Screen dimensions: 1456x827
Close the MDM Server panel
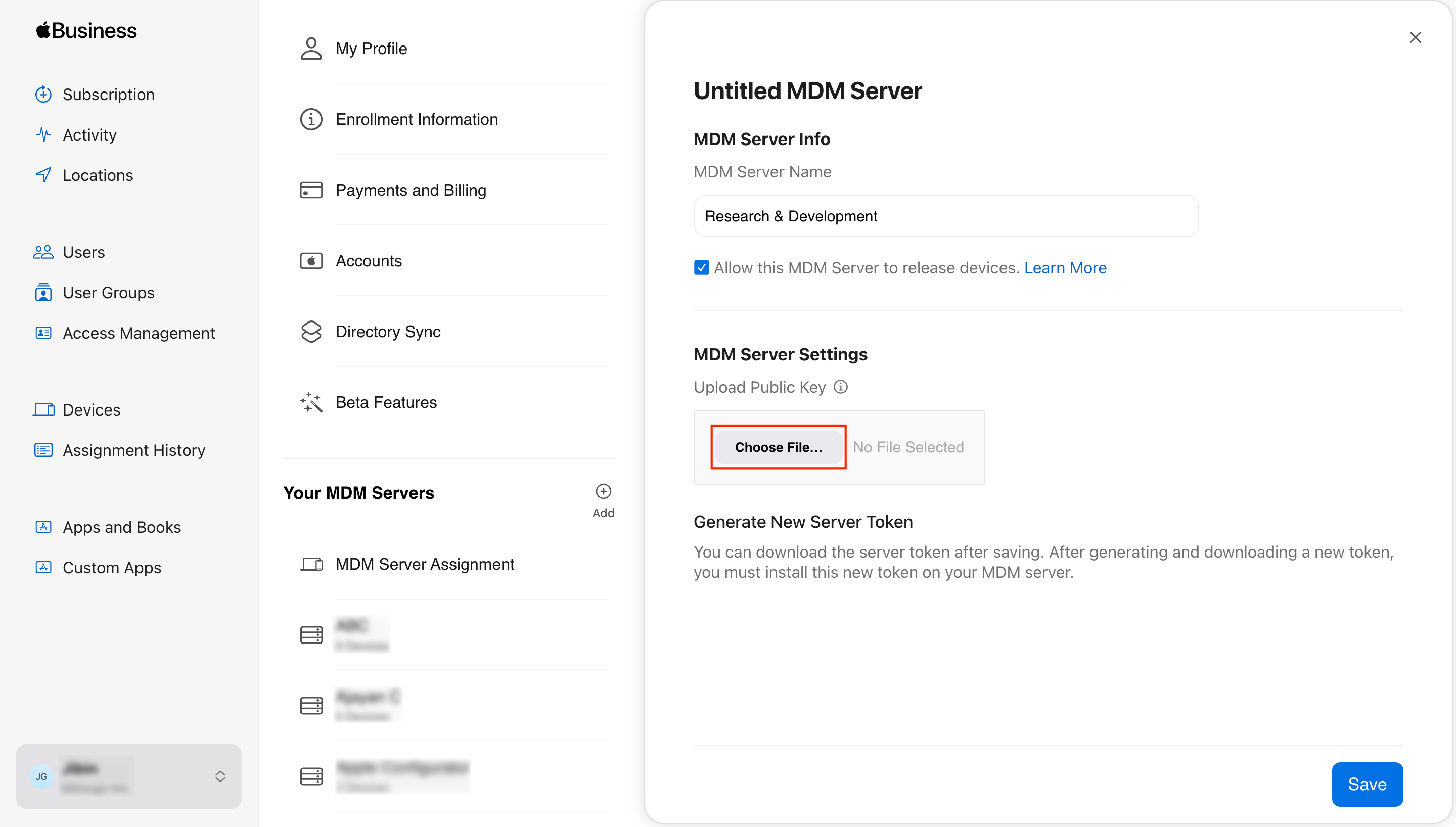1415,37
